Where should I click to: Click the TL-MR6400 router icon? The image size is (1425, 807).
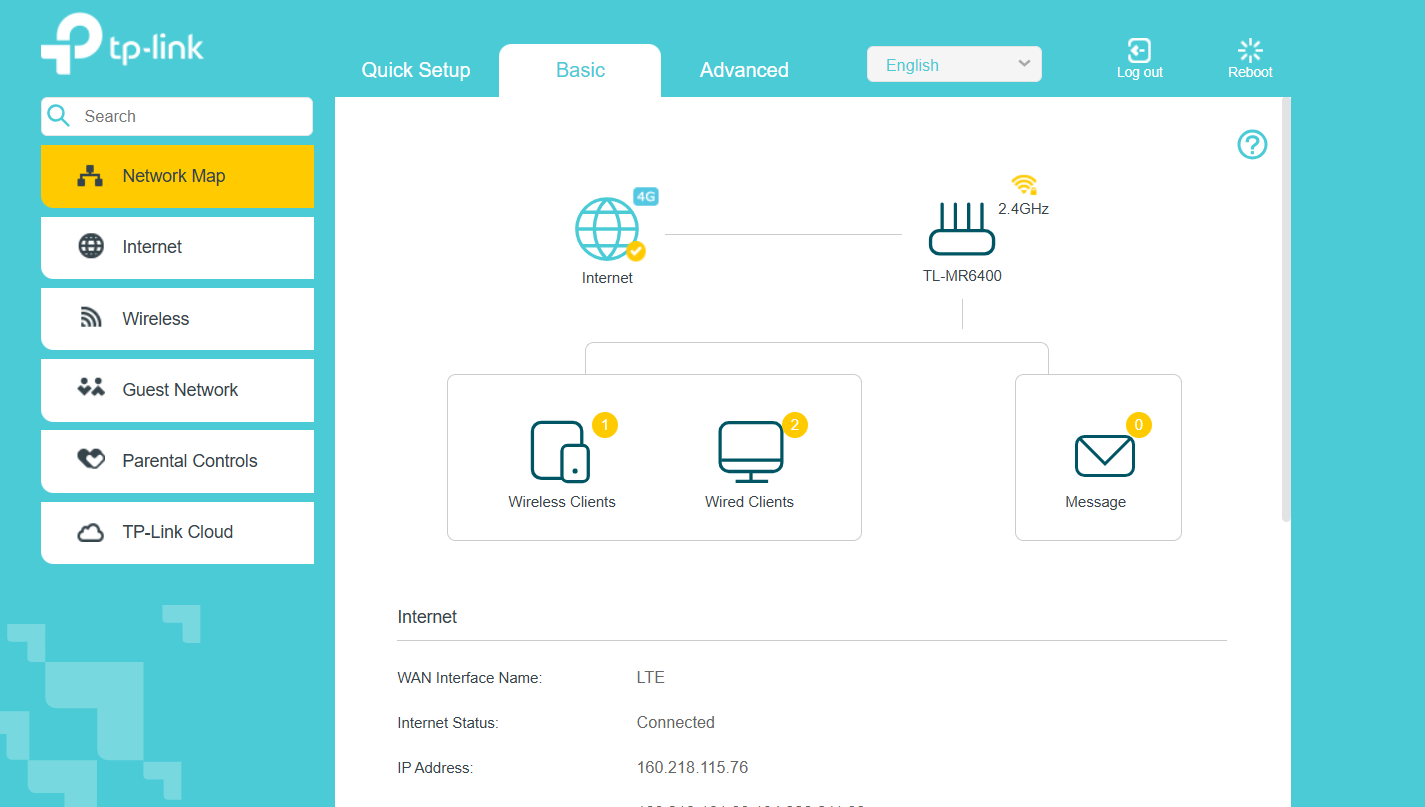point(961,230)
